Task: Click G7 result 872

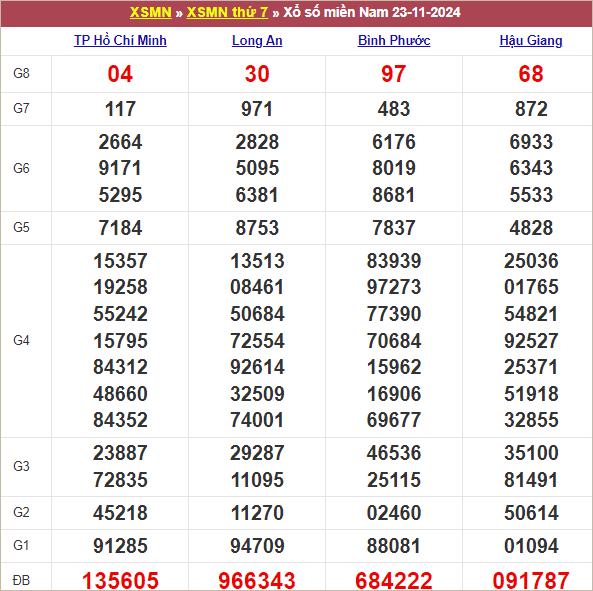Action: (531, 109)
